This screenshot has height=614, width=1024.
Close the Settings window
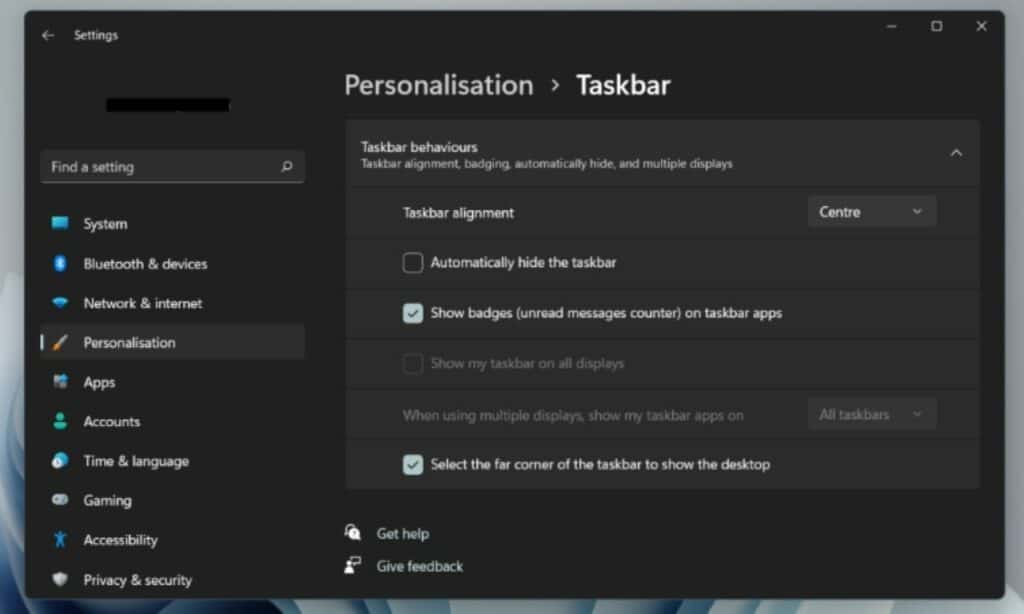point(981,26)
